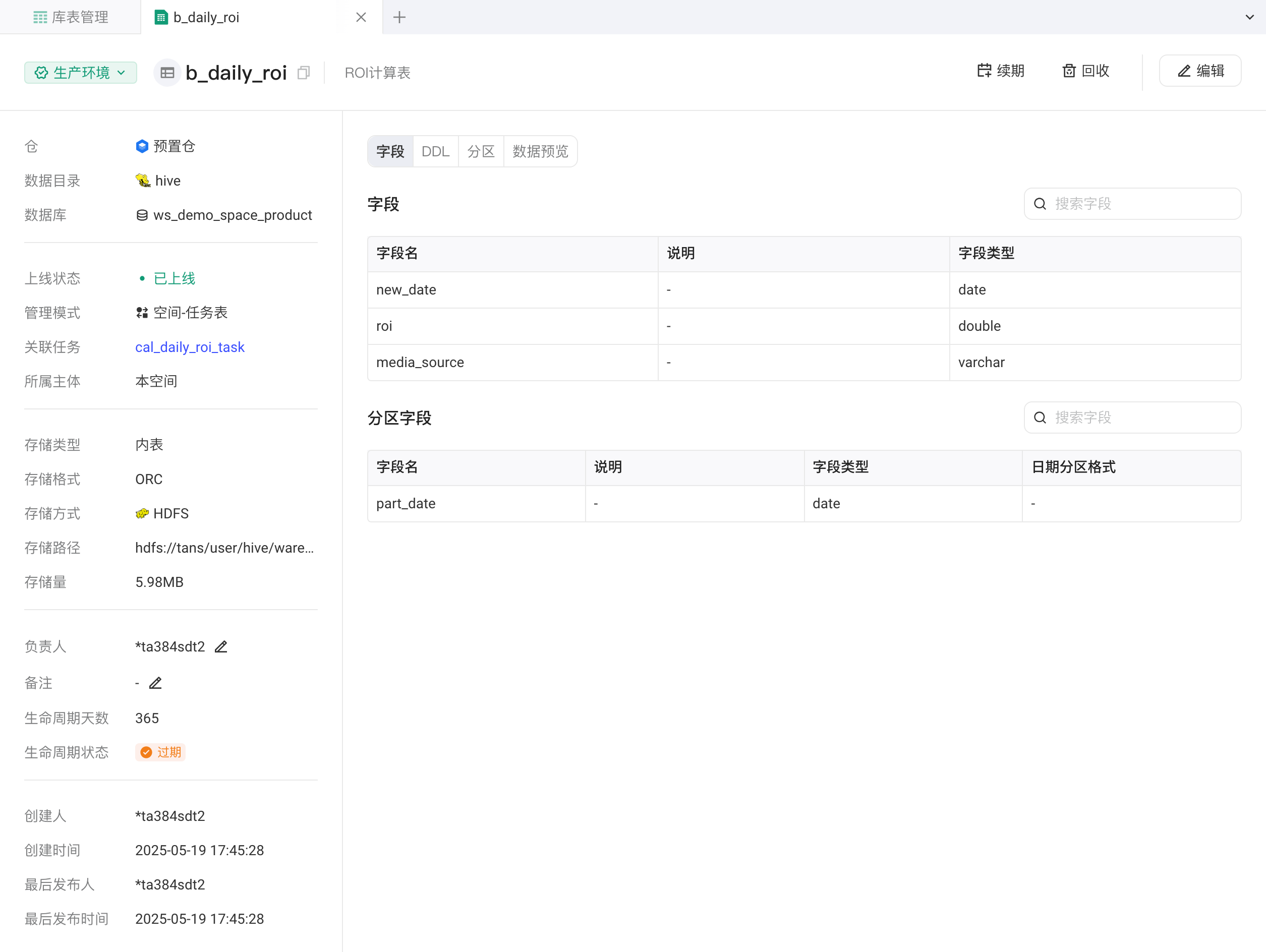
Task: Click the database icon next to ws_demo_space_product
Action: tap(142, 215)
